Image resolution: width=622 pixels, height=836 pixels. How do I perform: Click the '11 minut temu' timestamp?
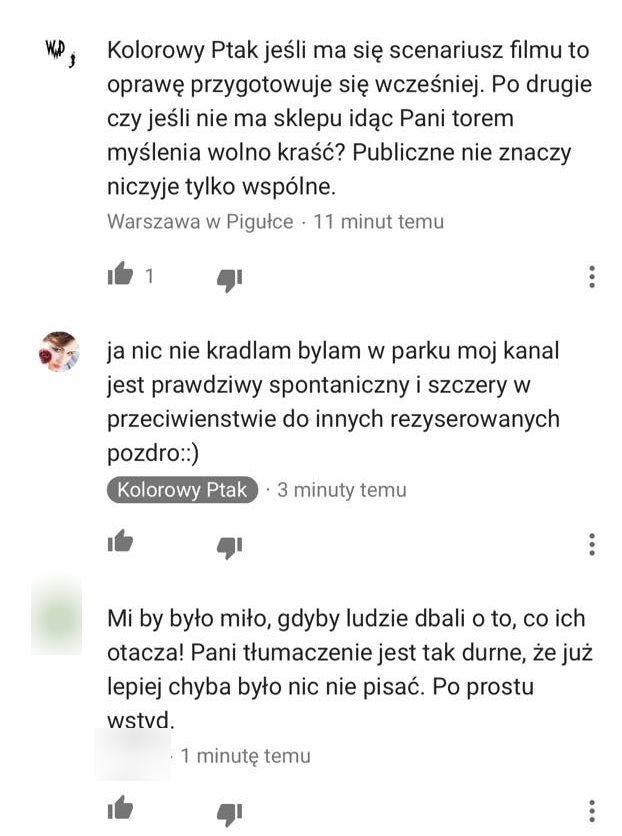(378, 221)
